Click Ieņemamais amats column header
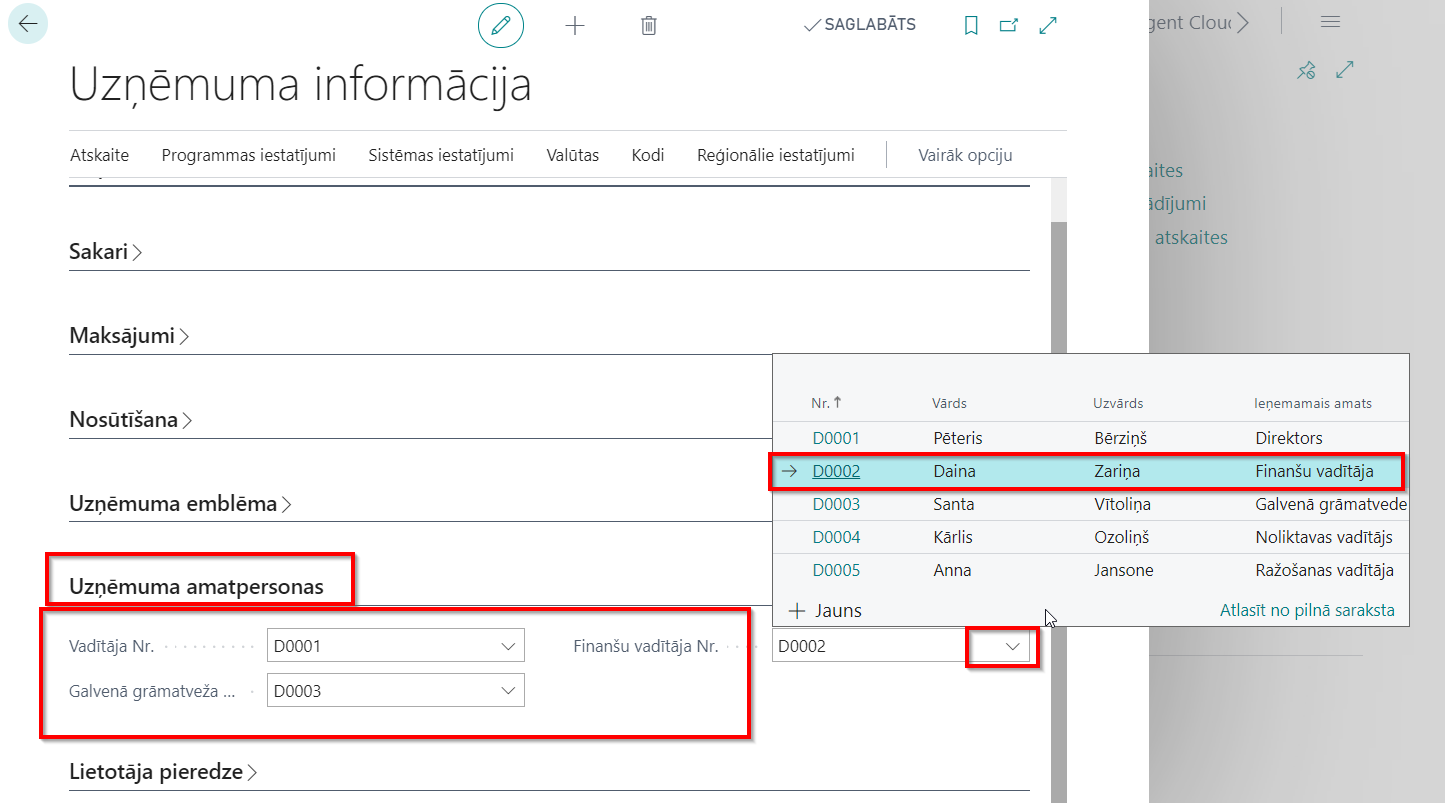The image size is (1445, 803). click(x=1313, y=403)
